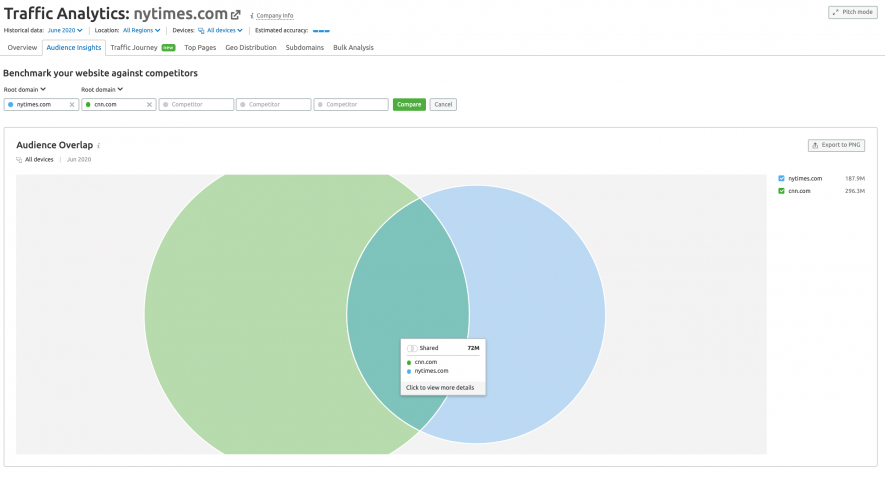Go to the Top Pages tab
The height and width of the screenshot is (477, 885).
200,47
